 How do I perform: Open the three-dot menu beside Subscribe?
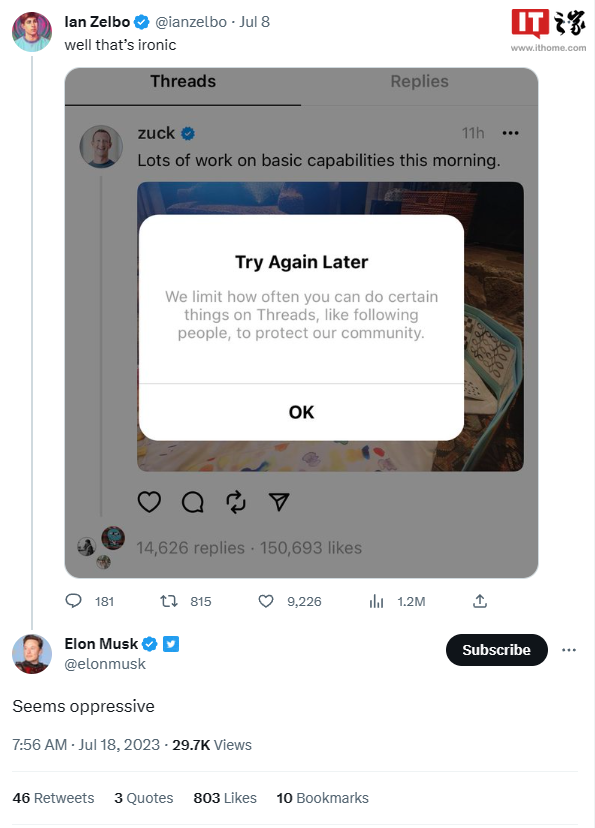click(x=569, y=650)
